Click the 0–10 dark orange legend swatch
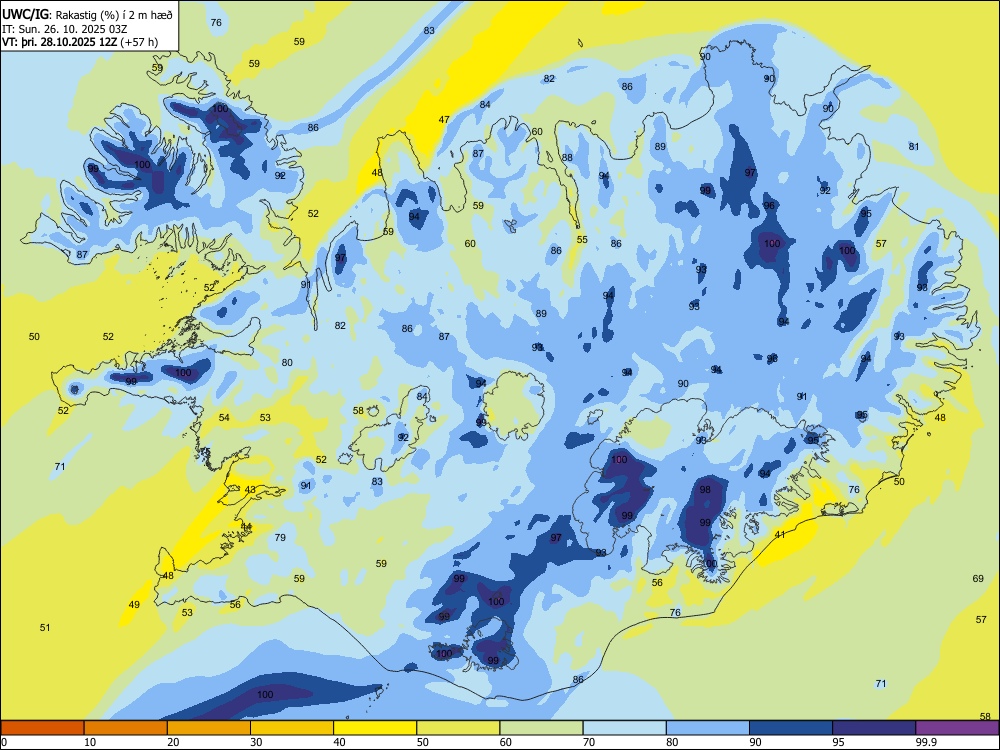Screen dimensions: 1000x750 click(x=42, y=728)
